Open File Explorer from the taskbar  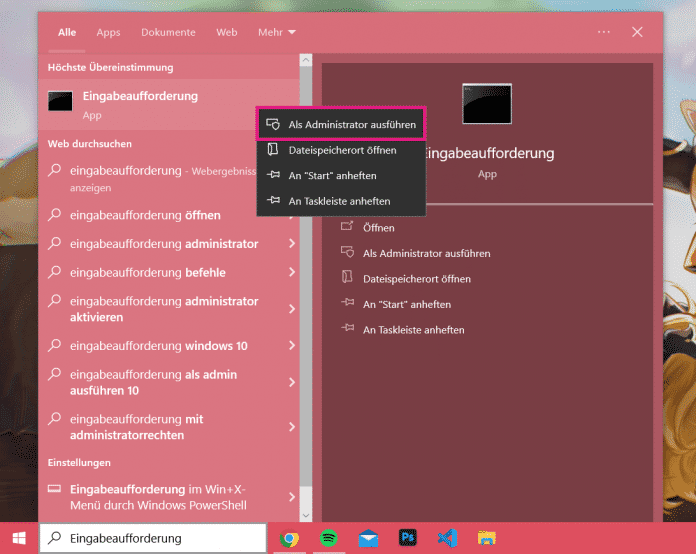[487, 538]
